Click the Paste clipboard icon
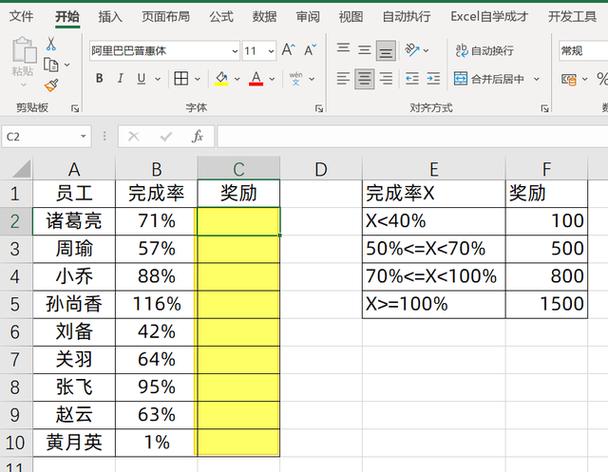The width and height of the screenshot is (608, 472). click(x=24, y=50)
